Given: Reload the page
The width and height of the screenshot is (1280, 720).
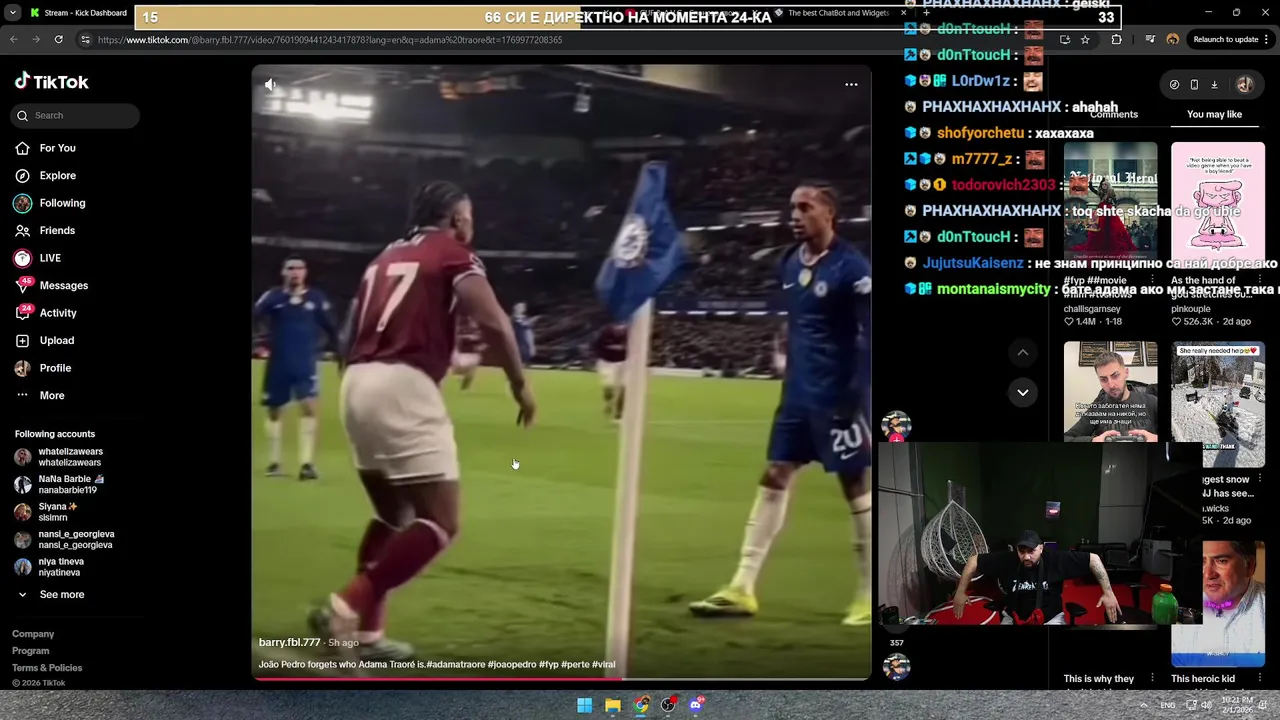Looking at the screenshot, I should 59,39.
